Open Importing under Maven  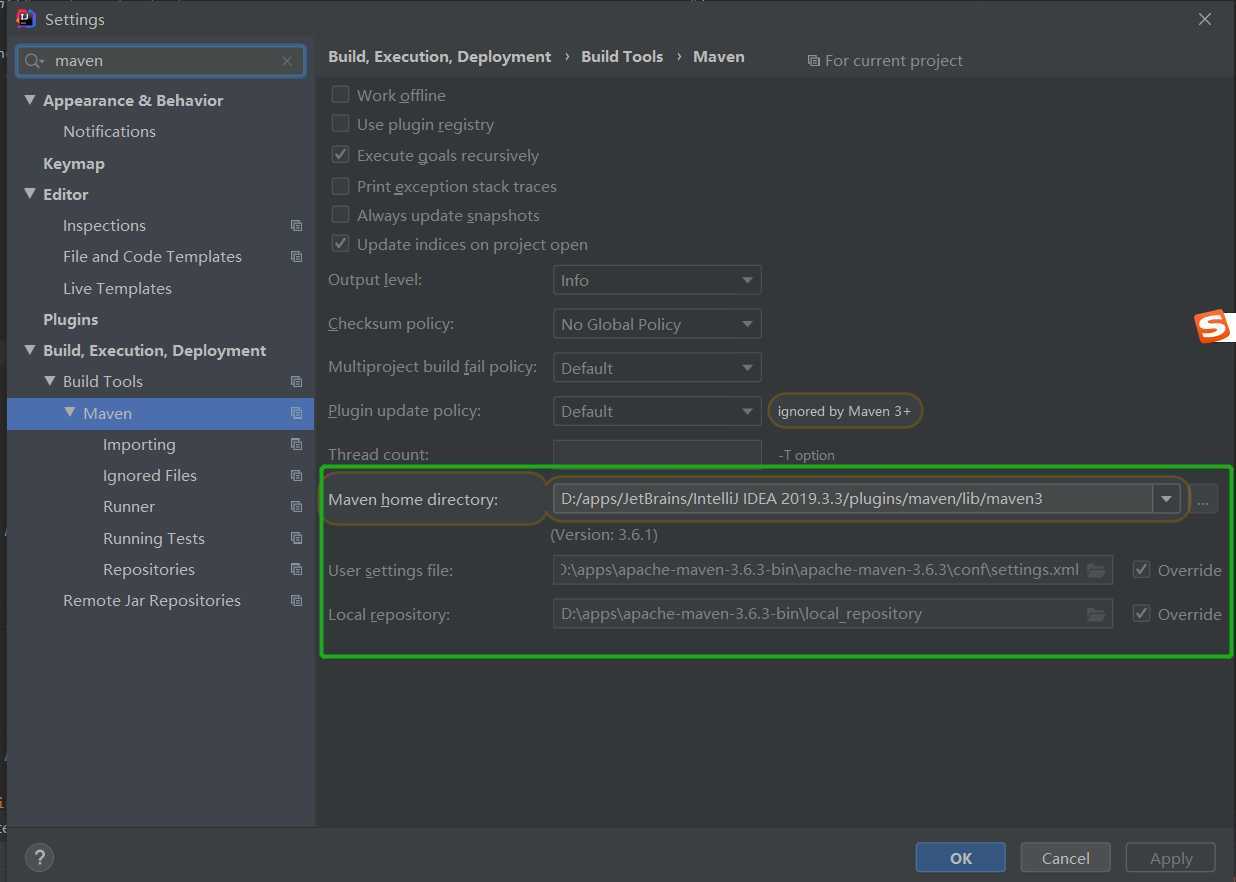point(139,445)
